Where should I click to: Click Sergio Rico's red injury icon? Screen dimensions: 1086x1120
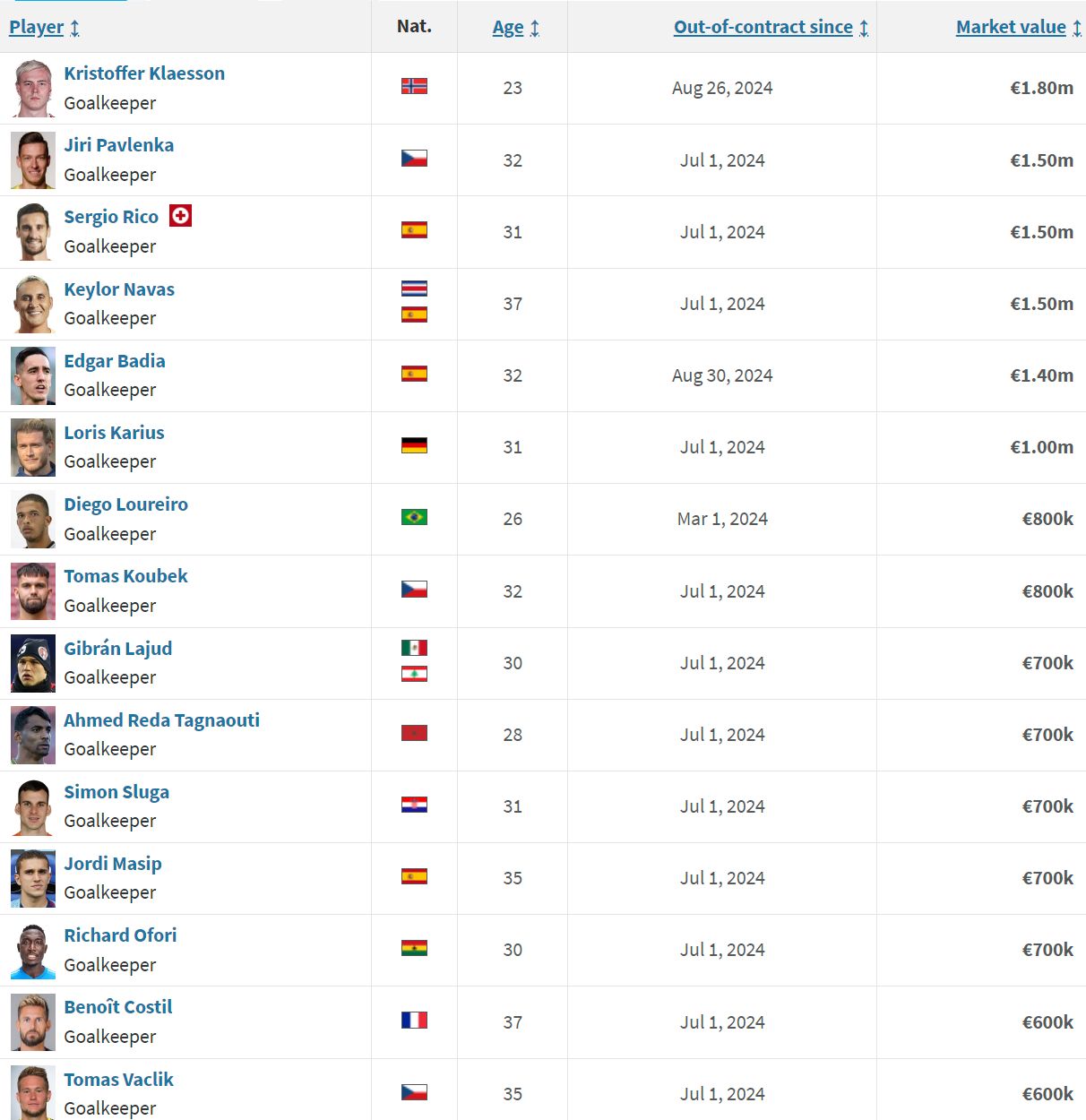[x=180, y=216]
